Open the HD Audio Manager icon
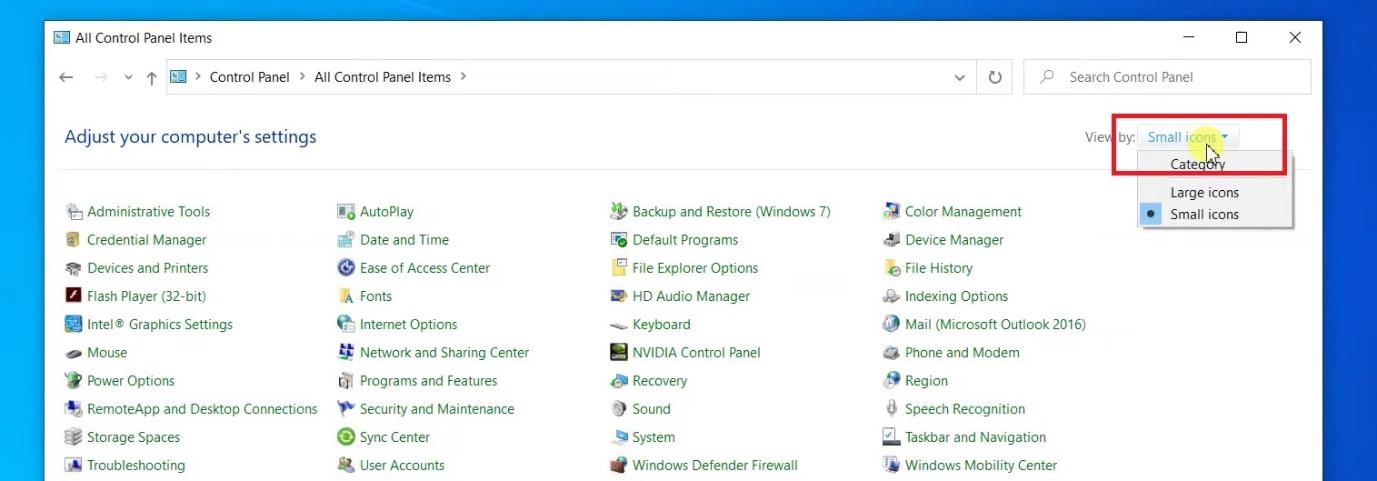Viewport: 1377px width, 481px height. 618,296
